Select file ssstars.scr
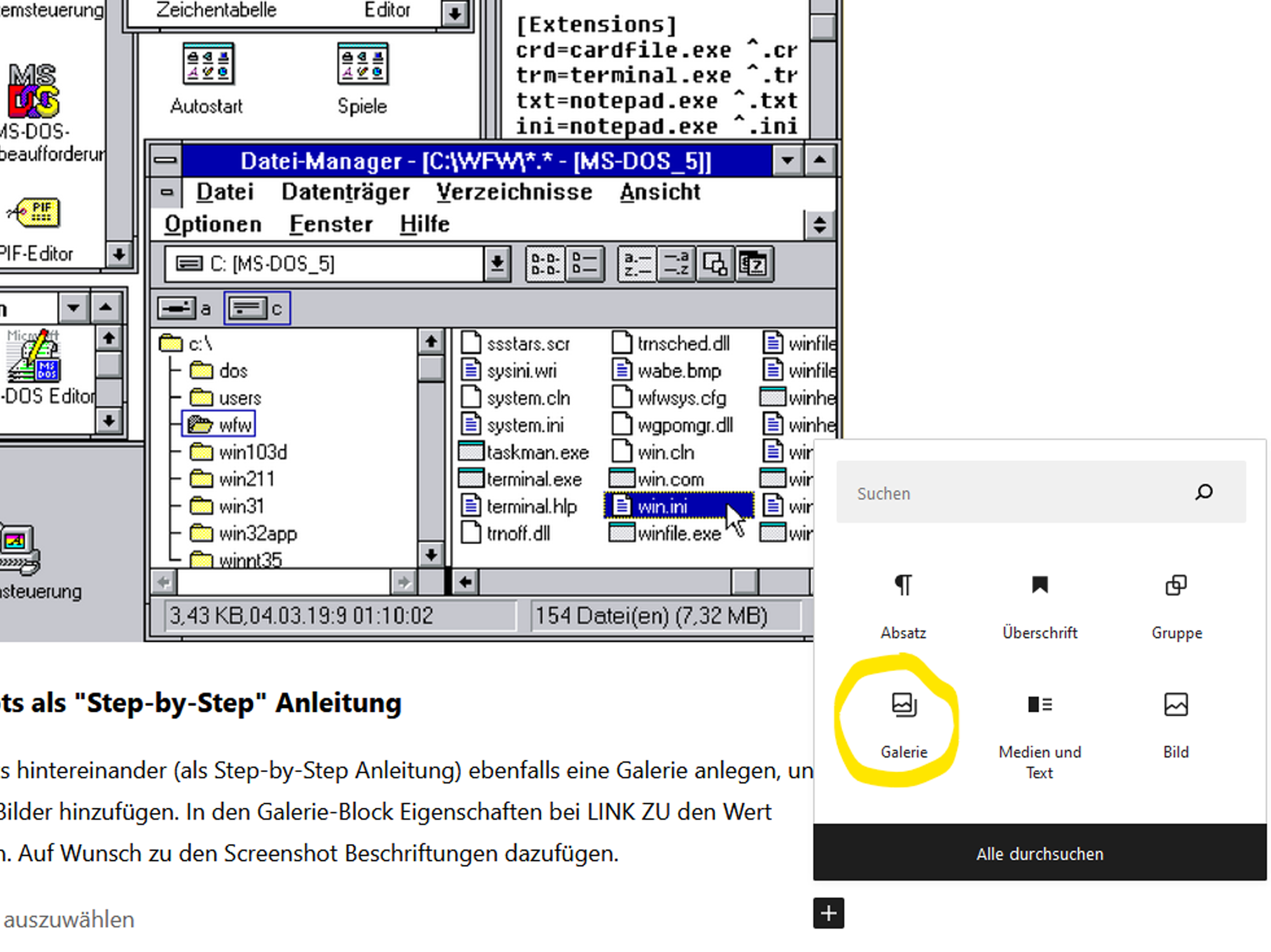 tap(515, 343)
